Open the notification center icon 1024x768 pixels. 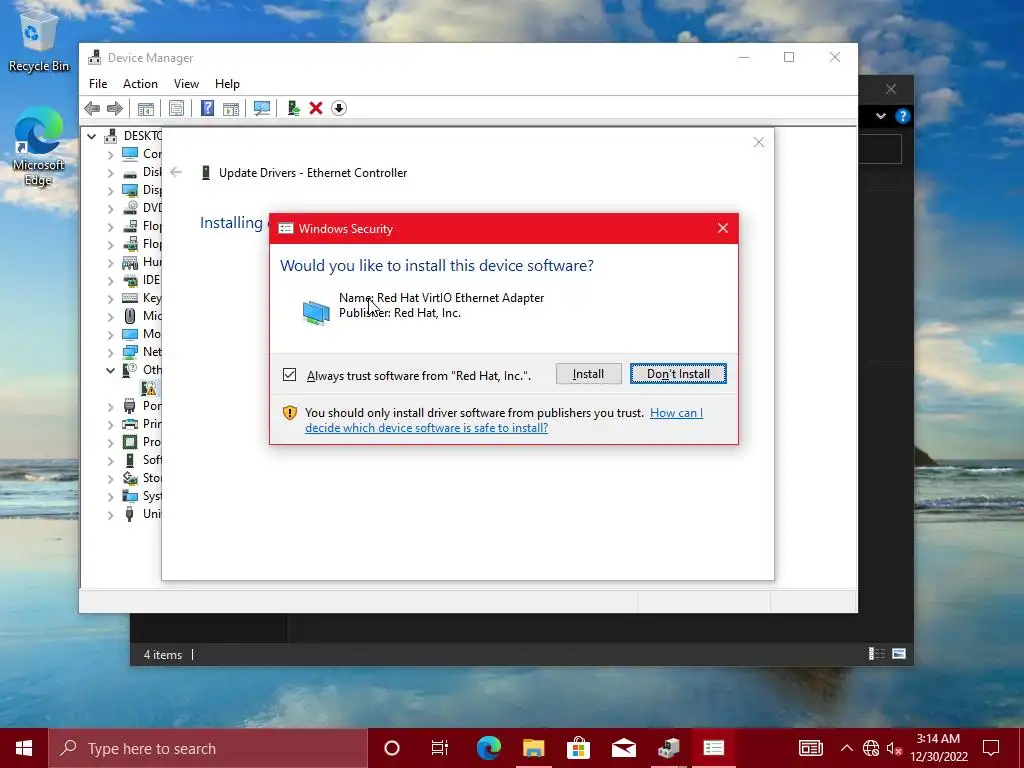click(991, 748)
